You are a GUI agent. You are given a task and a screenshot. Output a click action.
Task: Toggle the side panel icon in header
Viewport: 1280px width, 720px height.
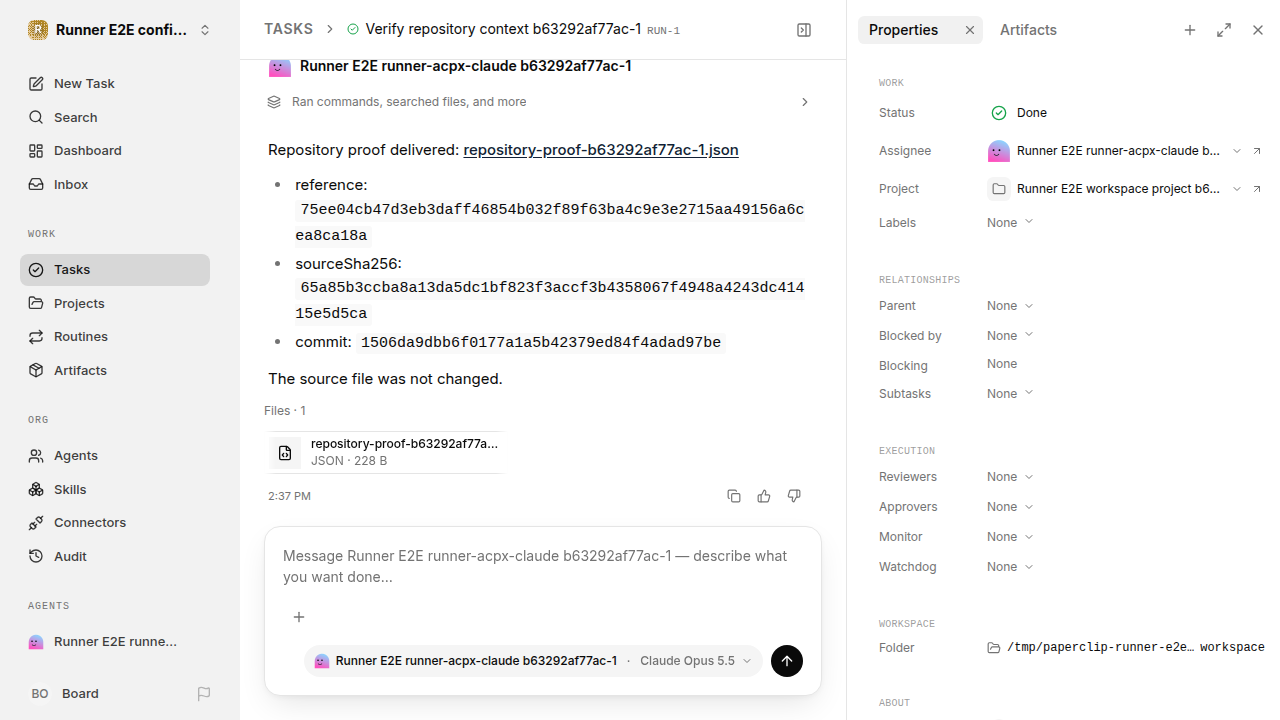coord(804,30)
